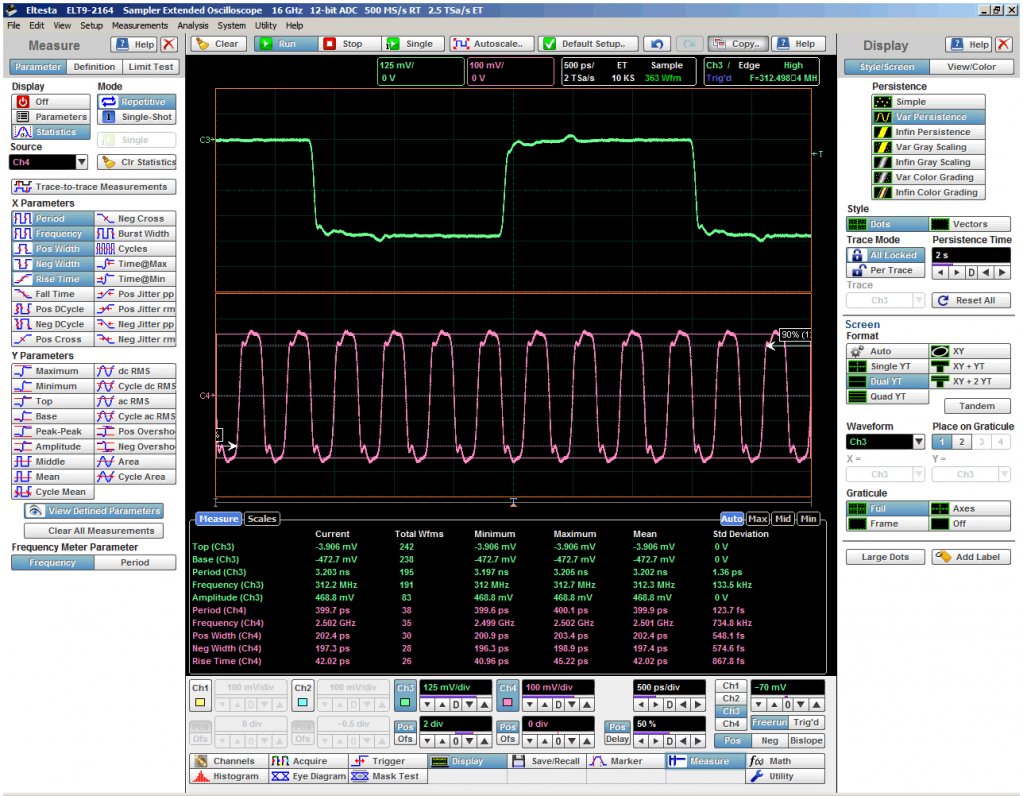The image size is (1023, 796).
Task: Toggle Ch3 channel on/off button
Action: (405, 688)
